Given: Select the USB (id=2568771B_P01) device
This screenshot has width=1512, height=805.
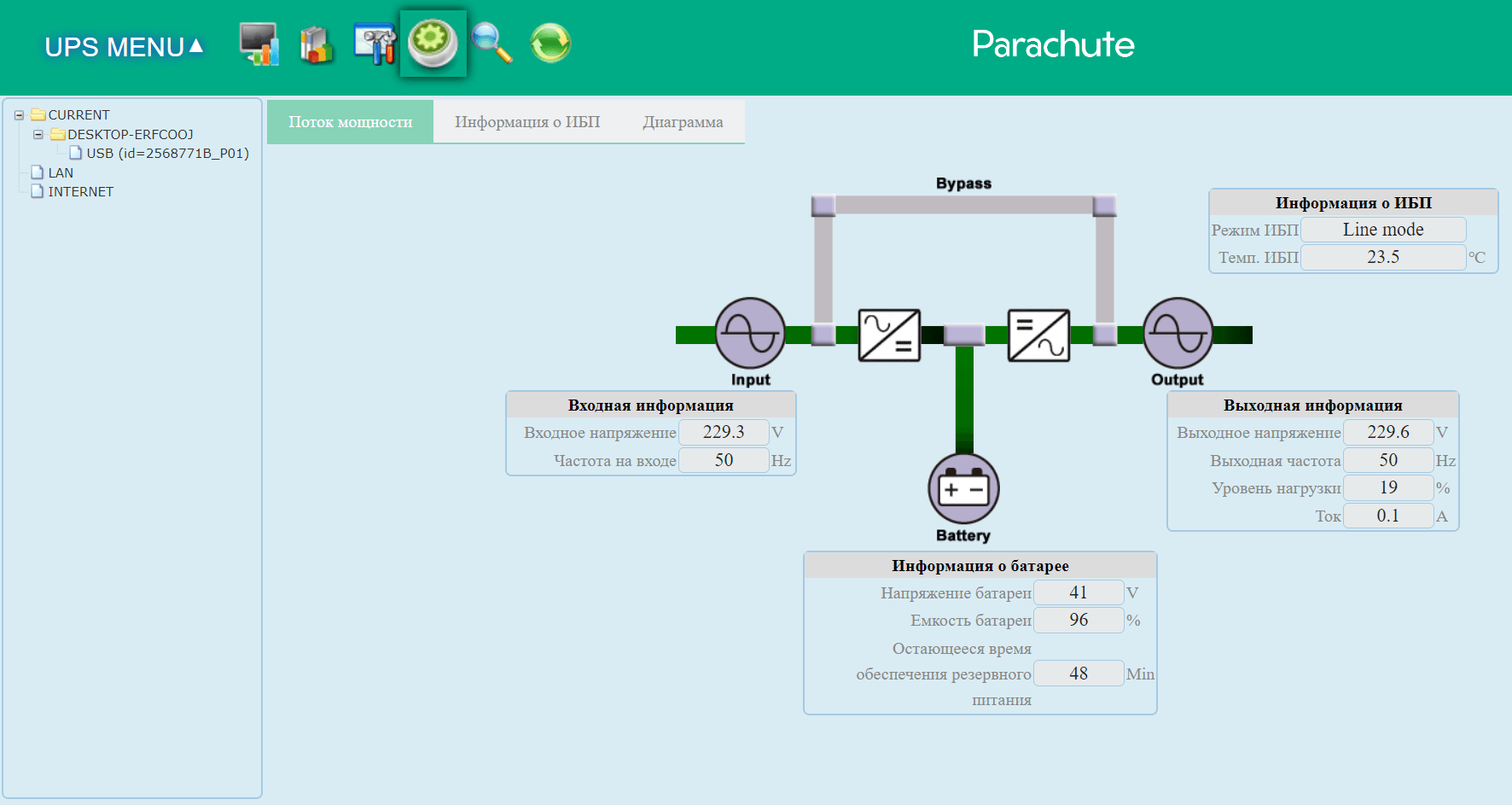Looking at the screenshot, I should [x=168, y=154].
